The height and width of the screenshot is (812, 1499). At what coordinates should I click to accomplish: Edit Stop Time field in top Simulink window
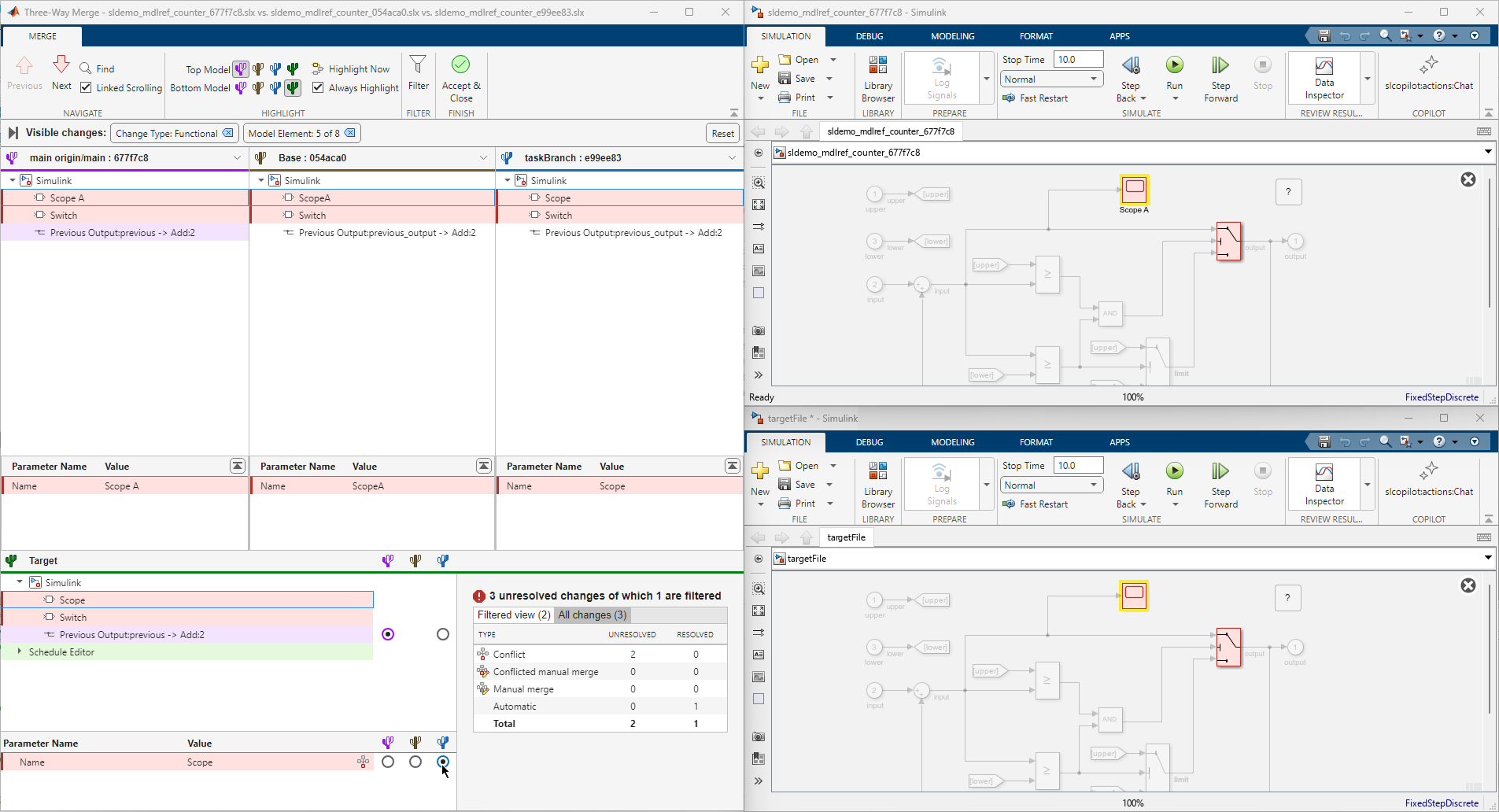pos(1078,60)
